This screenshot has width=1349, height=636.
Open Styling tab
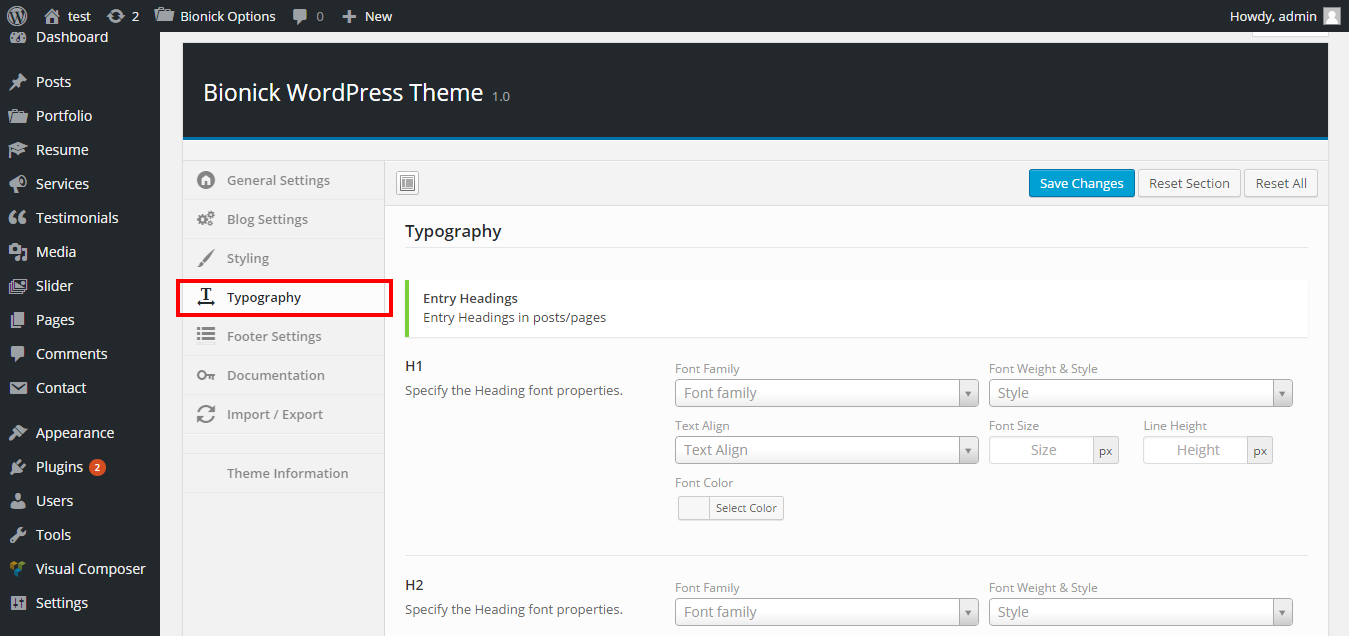coord(283,258)
